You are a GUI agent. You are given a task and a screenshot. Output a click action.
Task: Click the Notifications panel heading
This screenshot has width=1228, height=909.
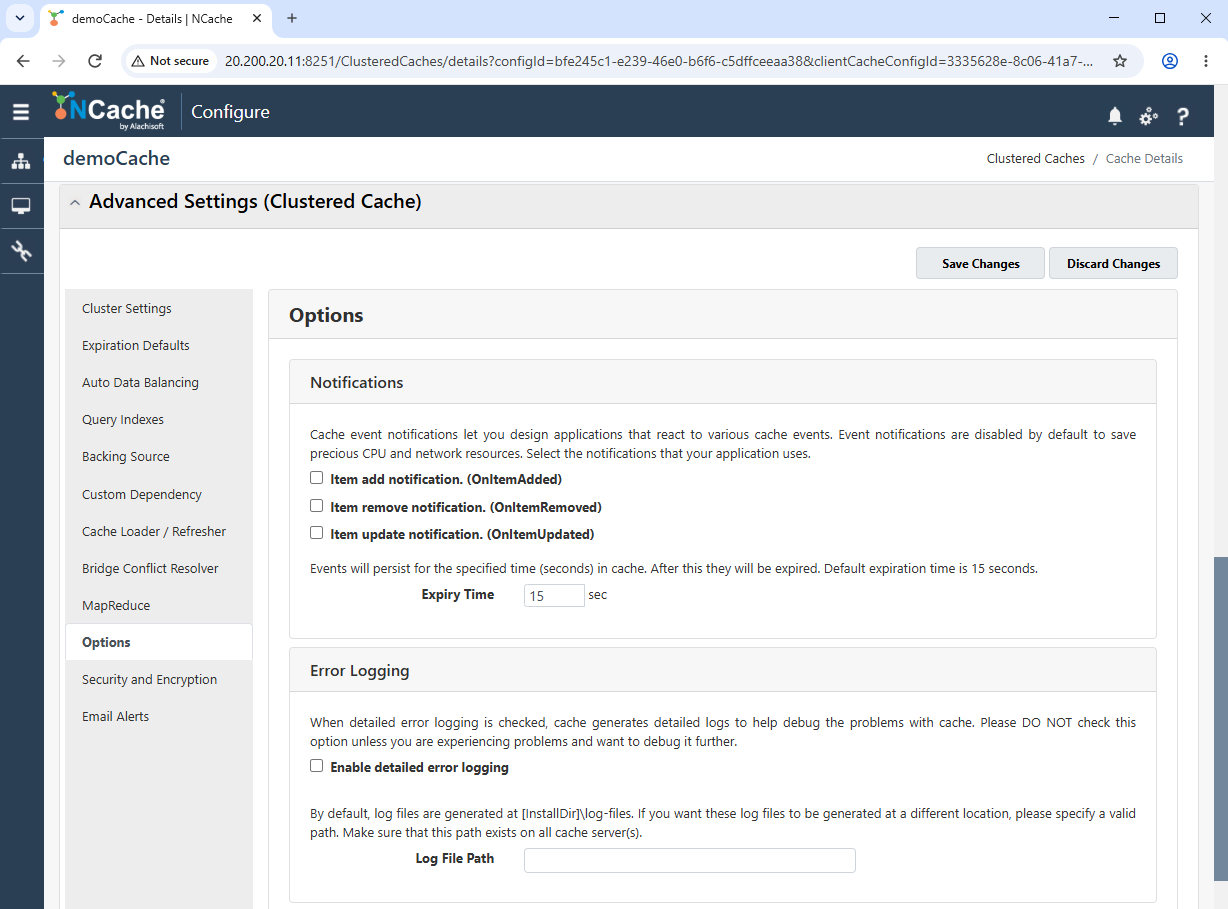357,382
